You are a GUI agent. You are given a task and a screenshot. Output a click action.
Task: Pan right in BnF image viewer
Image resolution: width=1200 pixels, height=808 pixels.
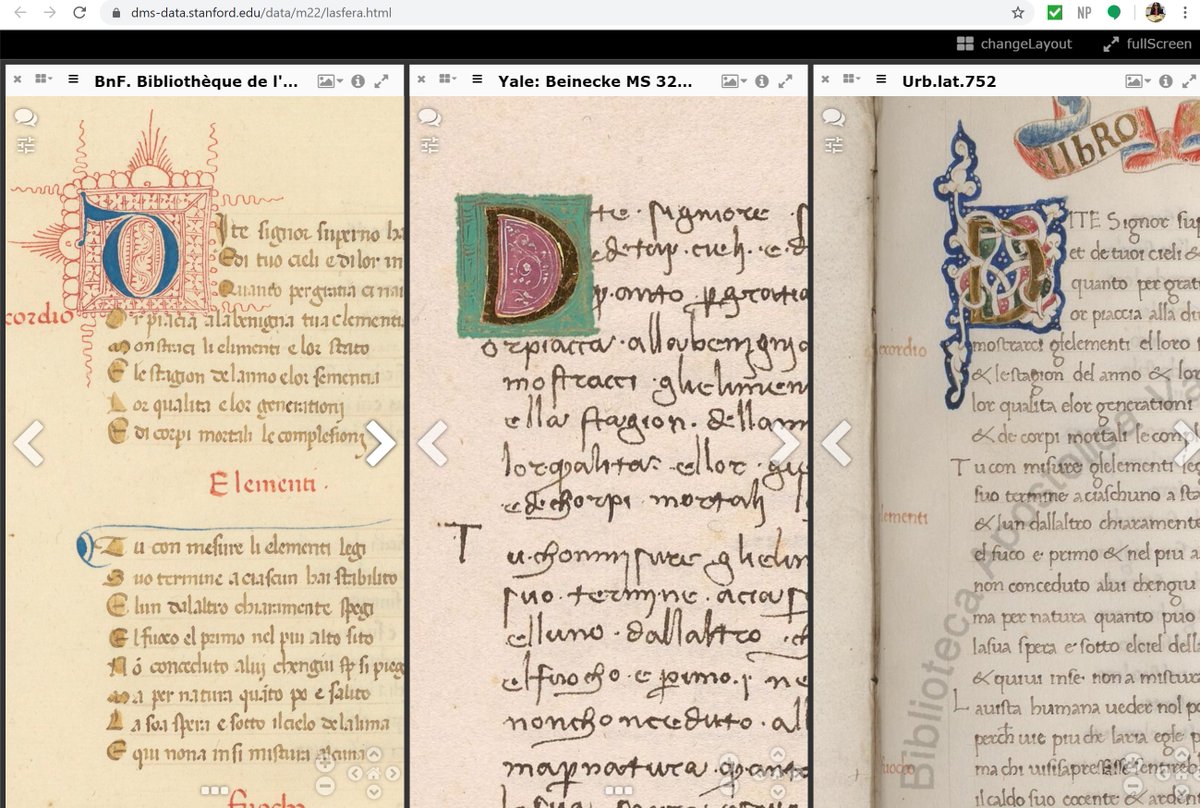coord(392,774)
